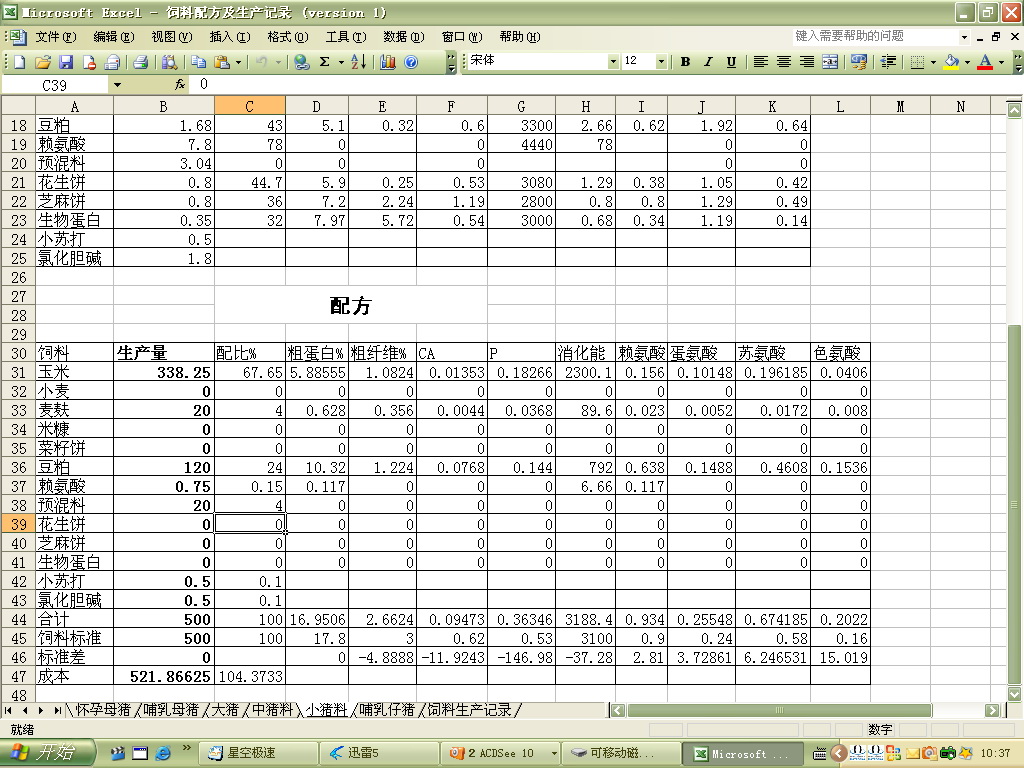The image size is (1024, 768).
Task: Open a file with the Open folder icon
Action: click(43, 62)
